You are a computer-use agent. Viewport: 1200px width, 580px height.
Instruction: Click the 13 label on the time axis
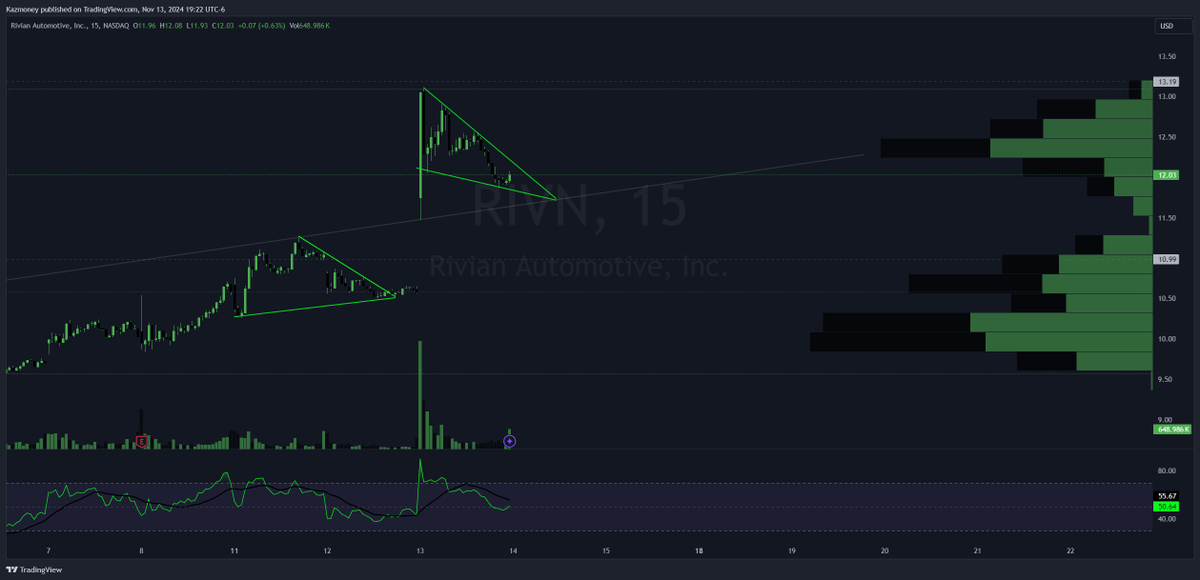[419, 551]
